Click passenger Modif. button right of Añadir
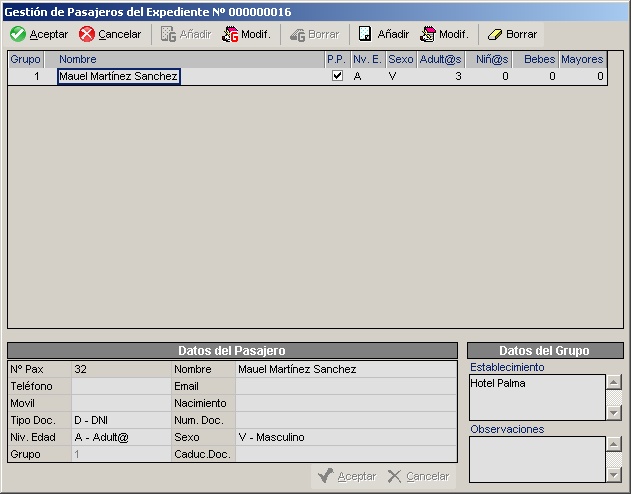 pyautogui.click(x=444, y=34)
